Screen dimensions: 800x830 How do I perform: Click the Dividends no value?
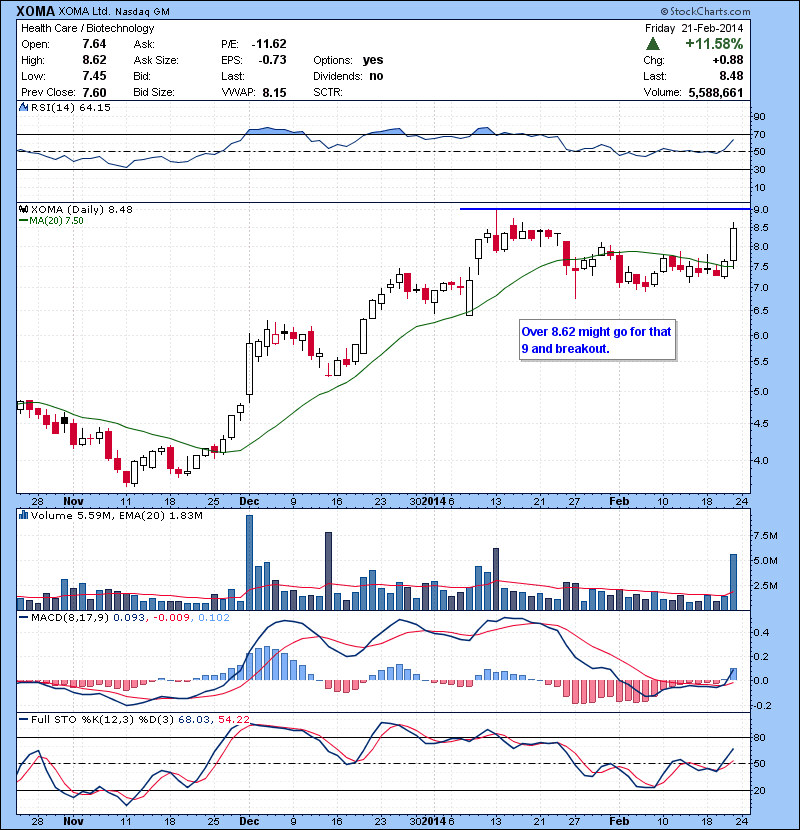(376, 76)
